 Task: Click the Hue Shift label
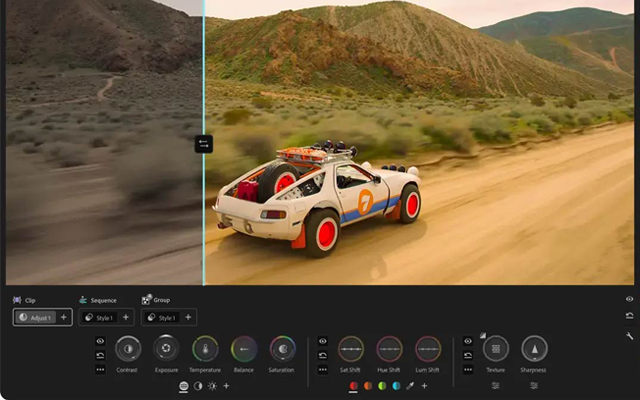coord(389,370)
